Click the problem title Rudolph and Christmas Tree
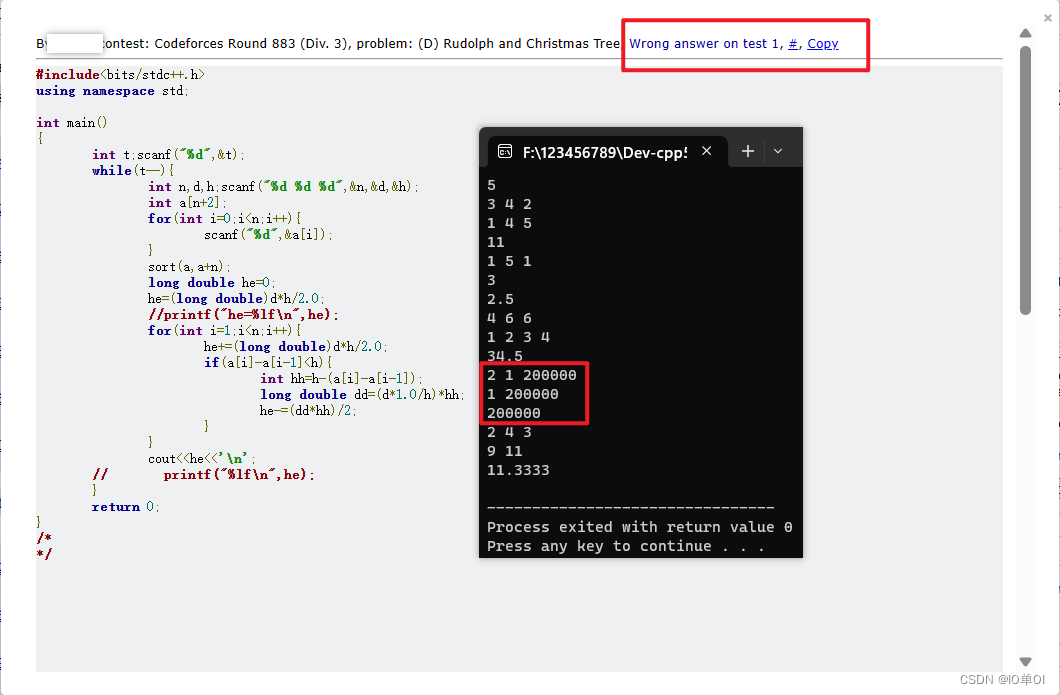Image resolution: width=1060 pixels, height=695 pixels. (x=529, y=43)
